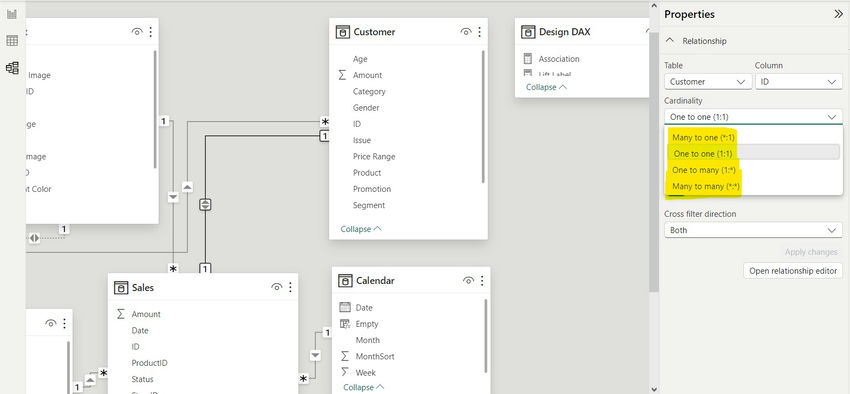Click sigma icon beside Sales Amount

coord(121,314)
